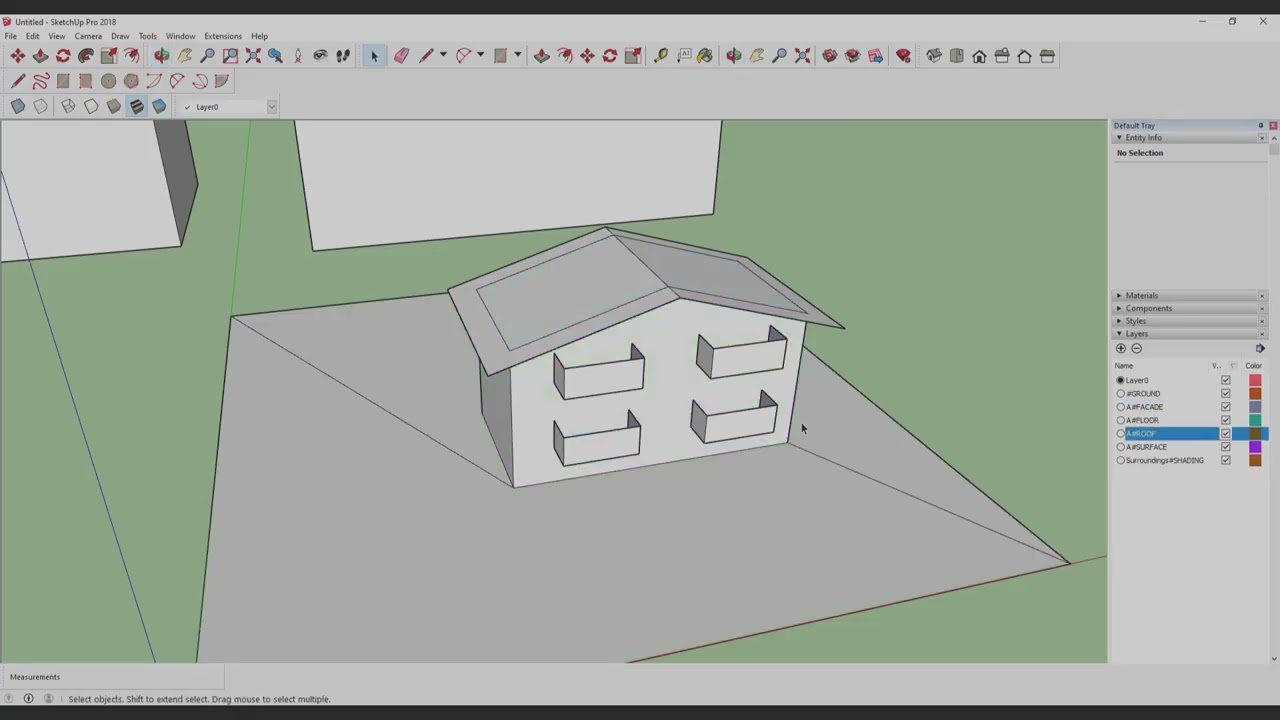Make #GROUND the active layer
The height and width of the screenshot is (720, 1280).
click(x=1121, y=393)
